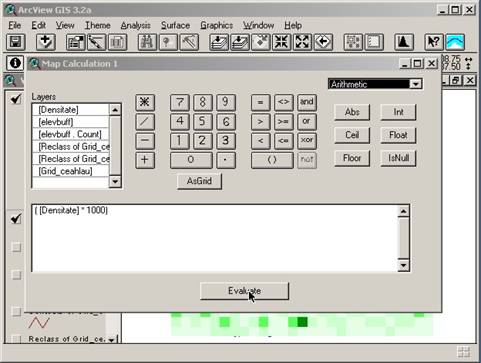Click inside the expression text box
This screenshot has width=481, height=363.
(215, 238)
